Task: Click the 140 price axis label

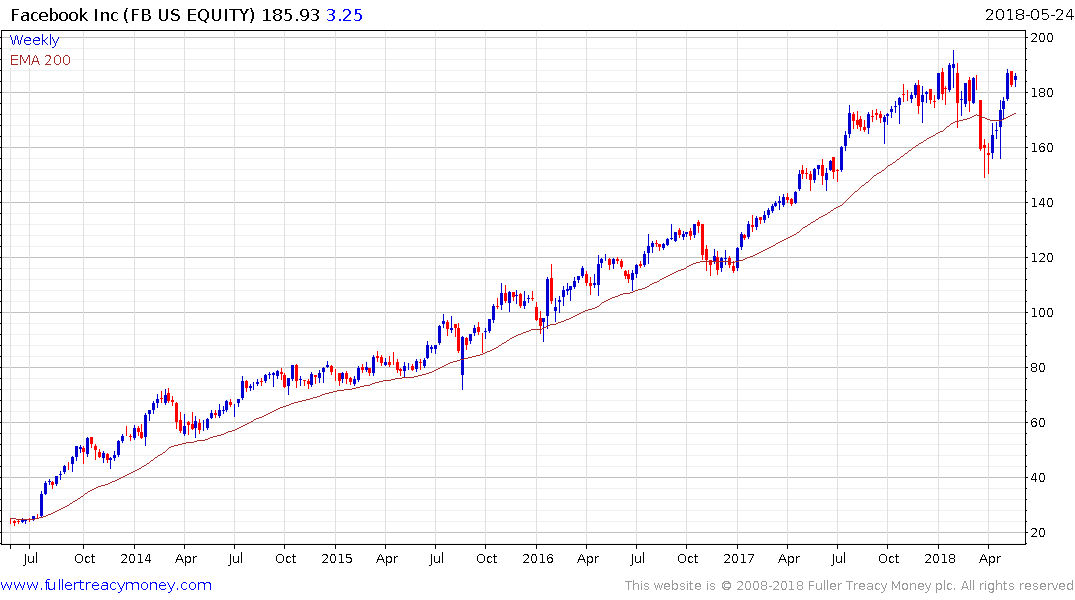Action: pos(1042,202)
